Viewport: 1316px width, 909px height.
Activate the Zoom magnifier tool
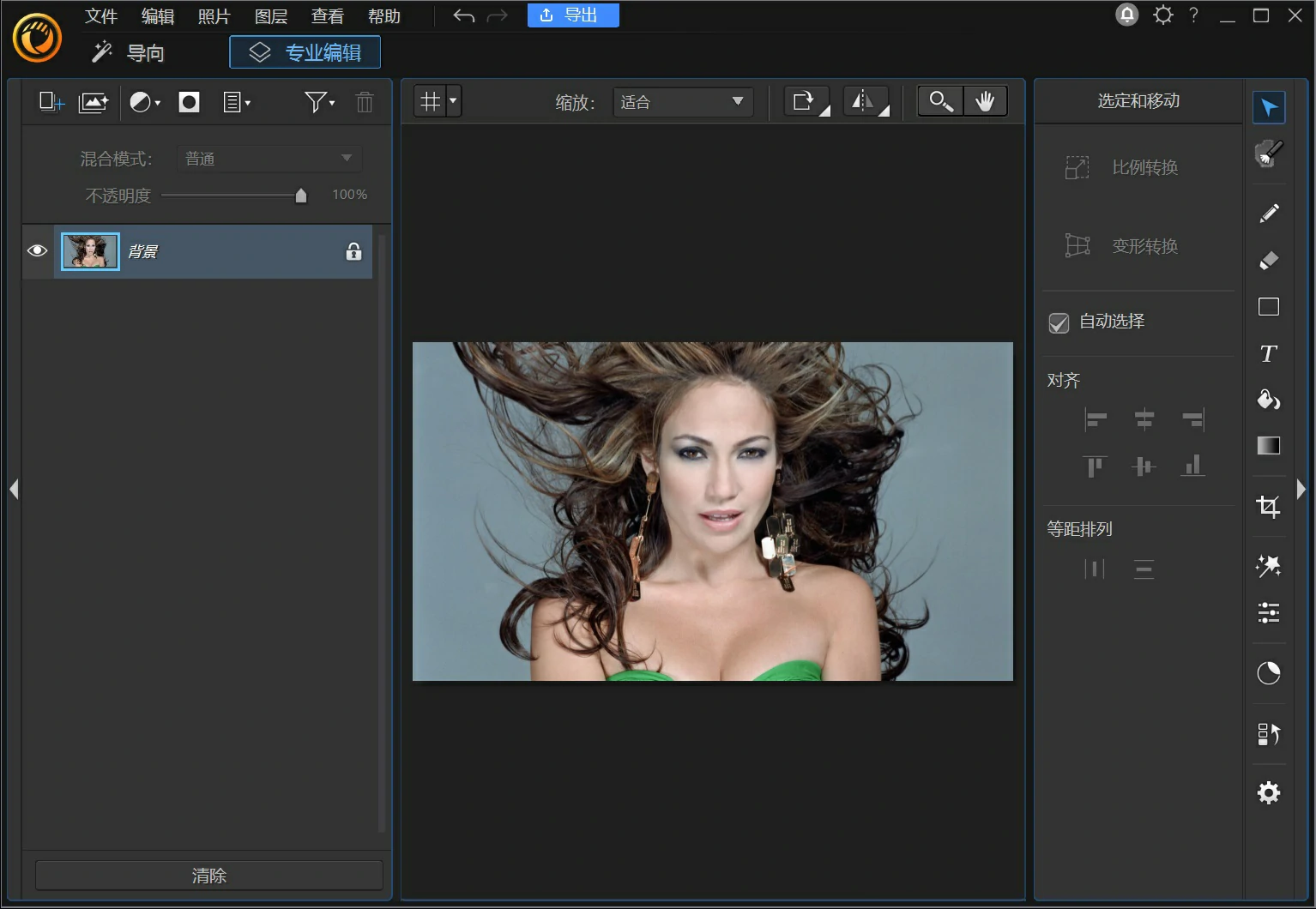click(x=940, y=101)
